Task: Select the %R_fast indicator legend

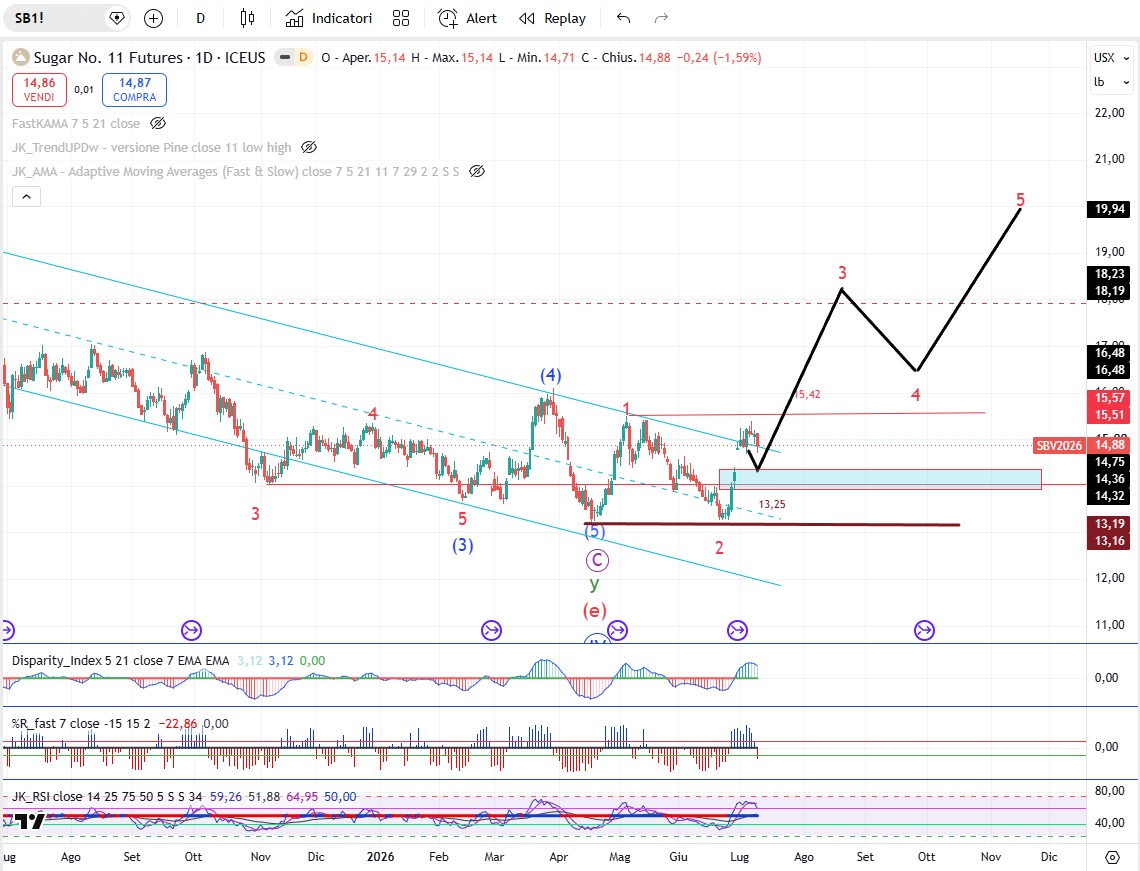Action: [81, 723]
